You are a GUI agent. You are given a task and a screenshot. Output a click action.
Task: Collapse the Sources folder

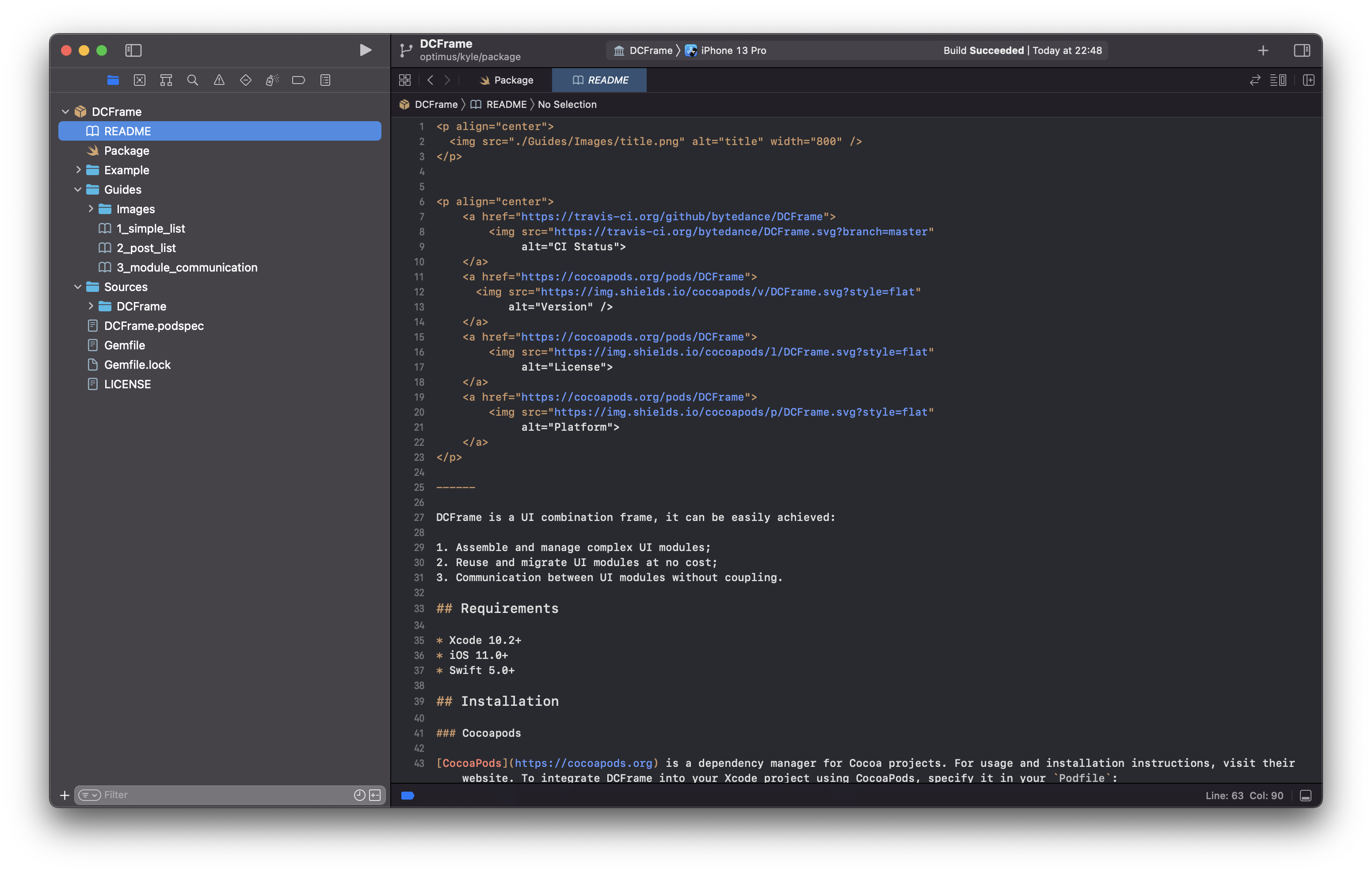click(x=78, y=287)
